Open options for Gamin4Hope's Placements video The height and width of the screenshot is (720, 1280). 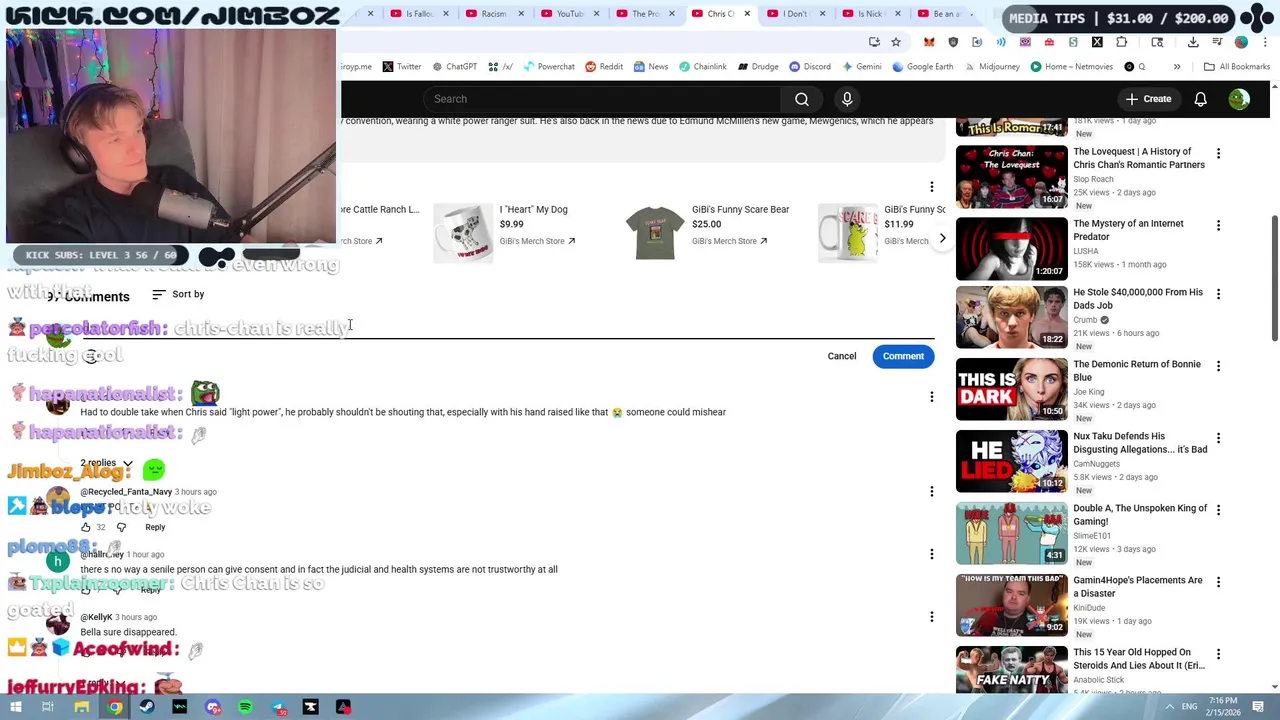click(x=1218, y=582)
